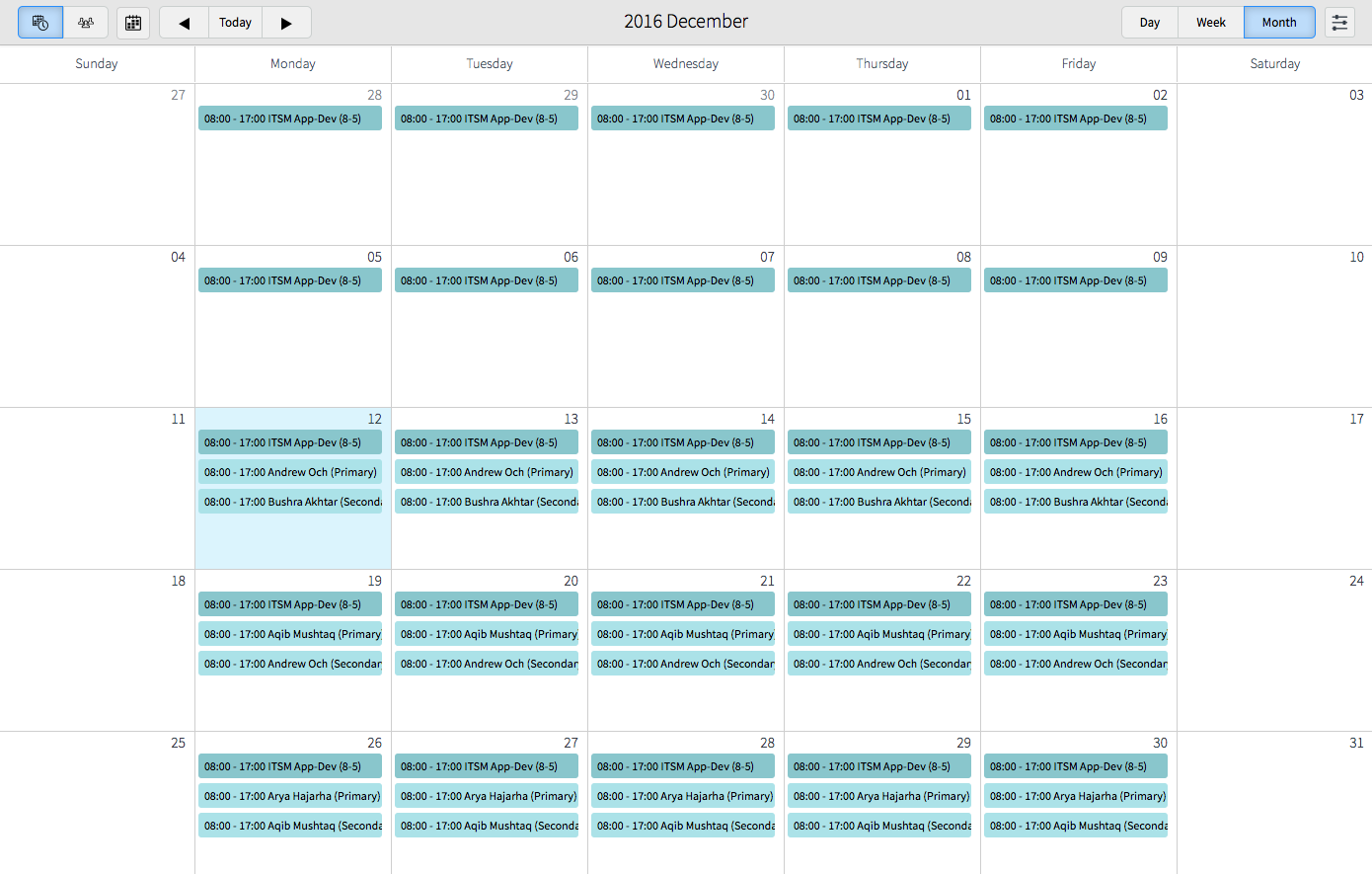The width and height of the screenshot is (1372, 874).
Task: Open Arya Hajarha Primary shift on December 28
Action: [x=683, y=795]
